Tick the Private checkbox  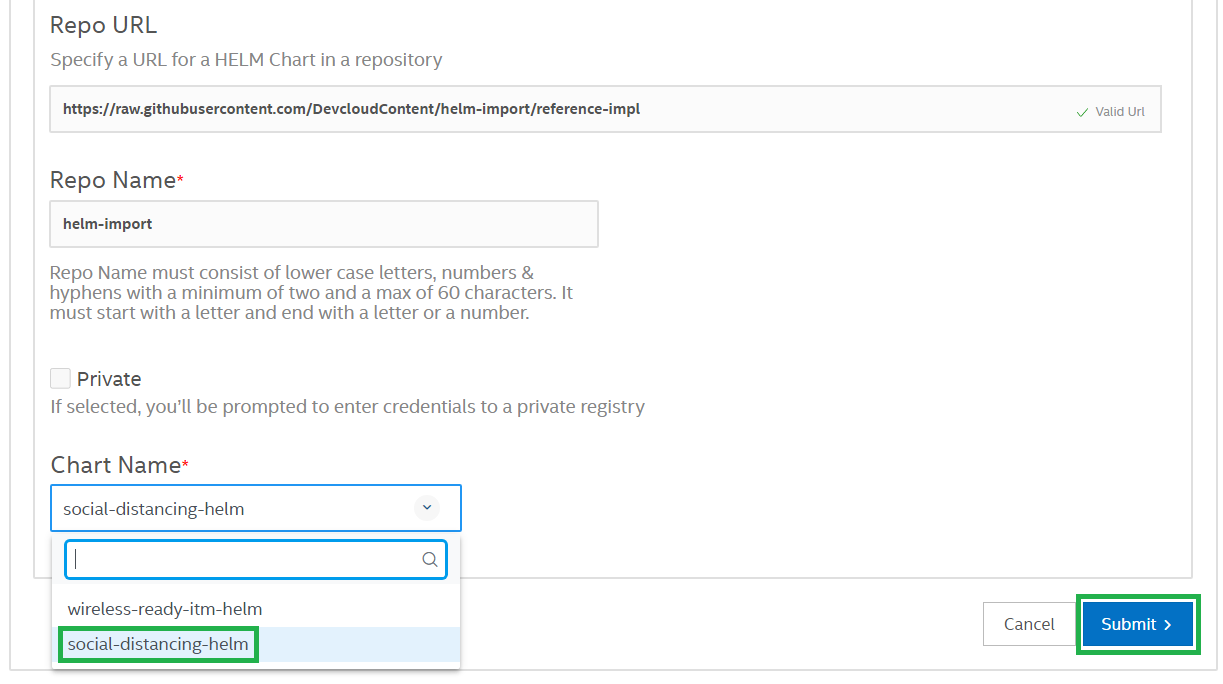point(61,379)
